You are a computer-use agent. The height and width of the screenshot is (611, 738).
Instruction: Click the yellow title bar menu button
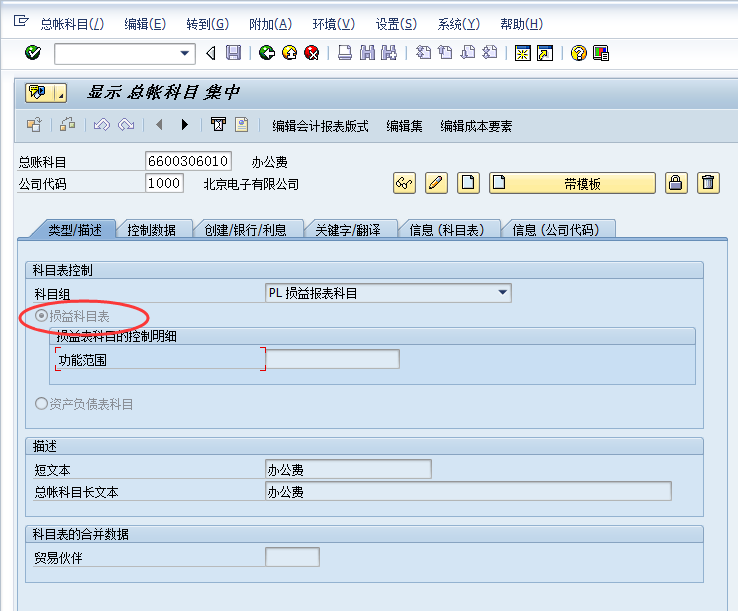coord(46,93)
